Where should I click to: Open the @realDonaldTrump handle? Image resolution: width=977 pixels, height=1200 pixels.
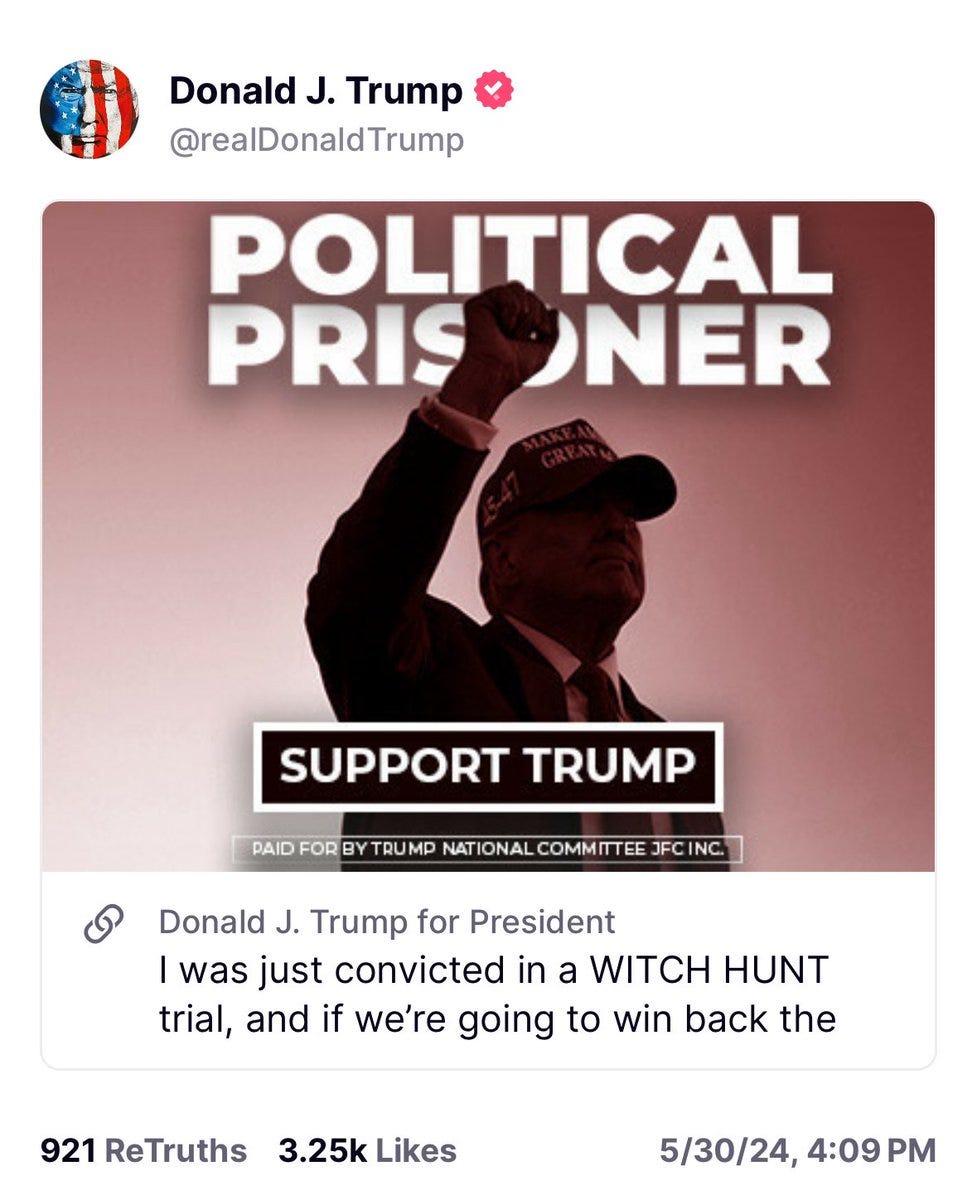click(x=316, y=140)
